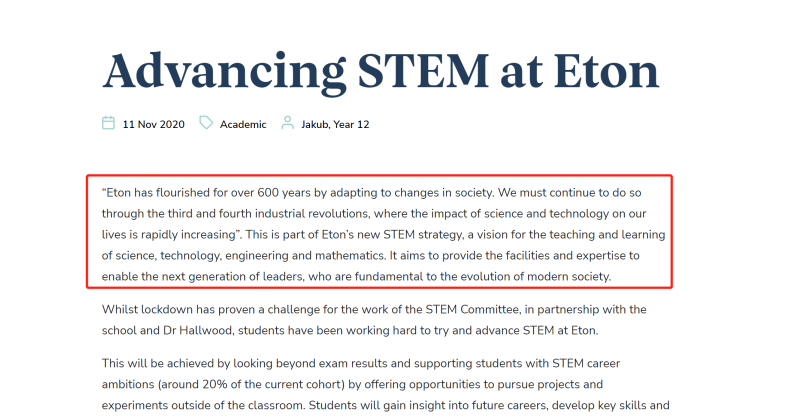Click the word 'STEM' in the title

423,71
